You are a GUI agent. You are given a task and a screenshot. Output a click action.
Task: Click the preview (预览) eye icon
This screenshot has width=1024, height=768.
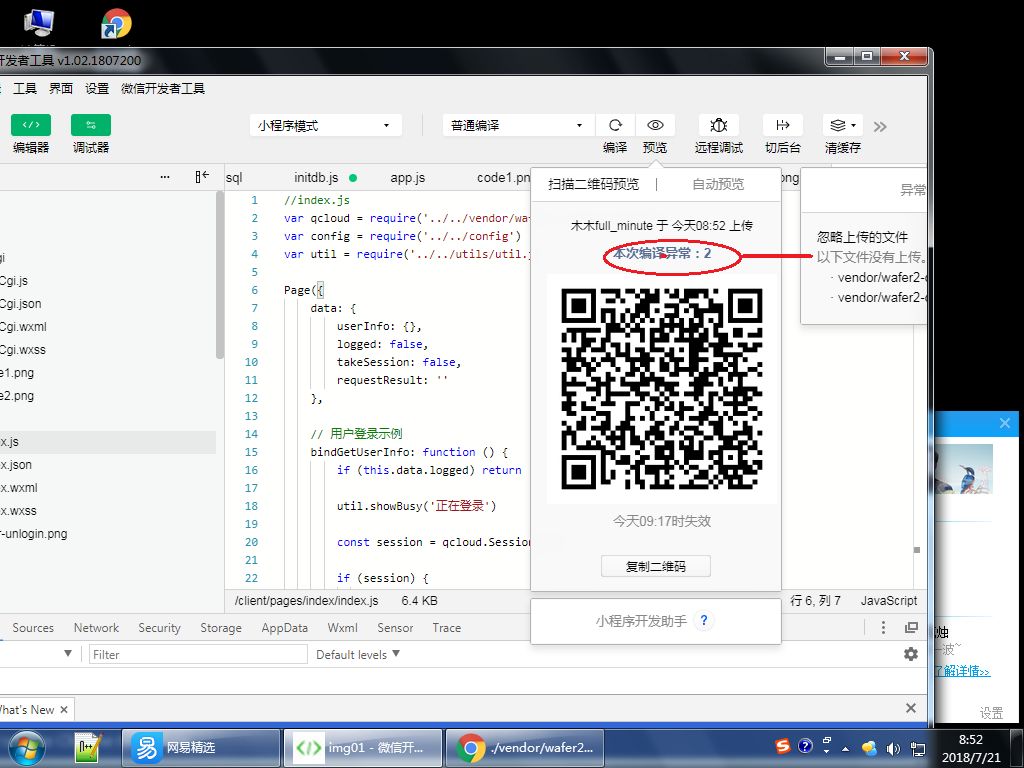[655, 125]
